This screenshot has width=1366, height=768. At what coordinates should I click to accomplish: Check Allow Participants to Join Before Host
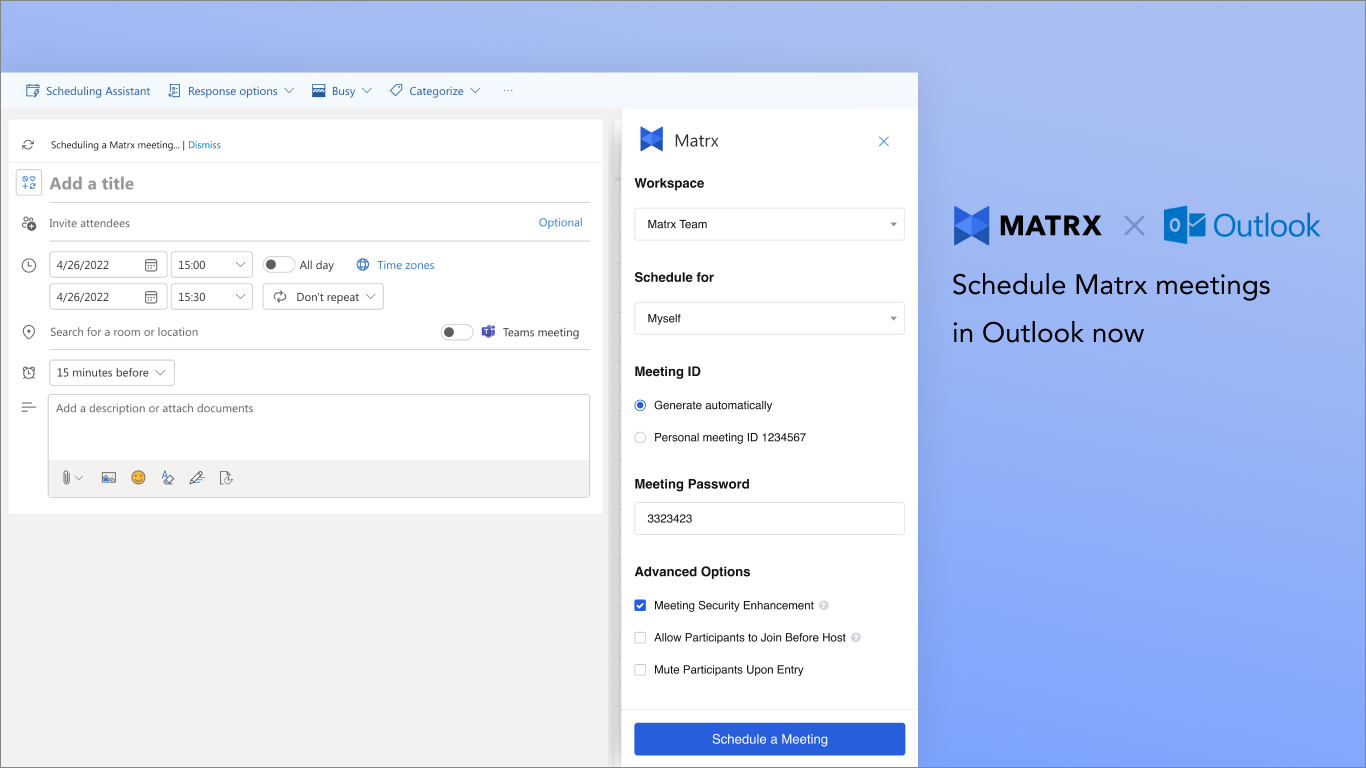[x=640, y=637]
